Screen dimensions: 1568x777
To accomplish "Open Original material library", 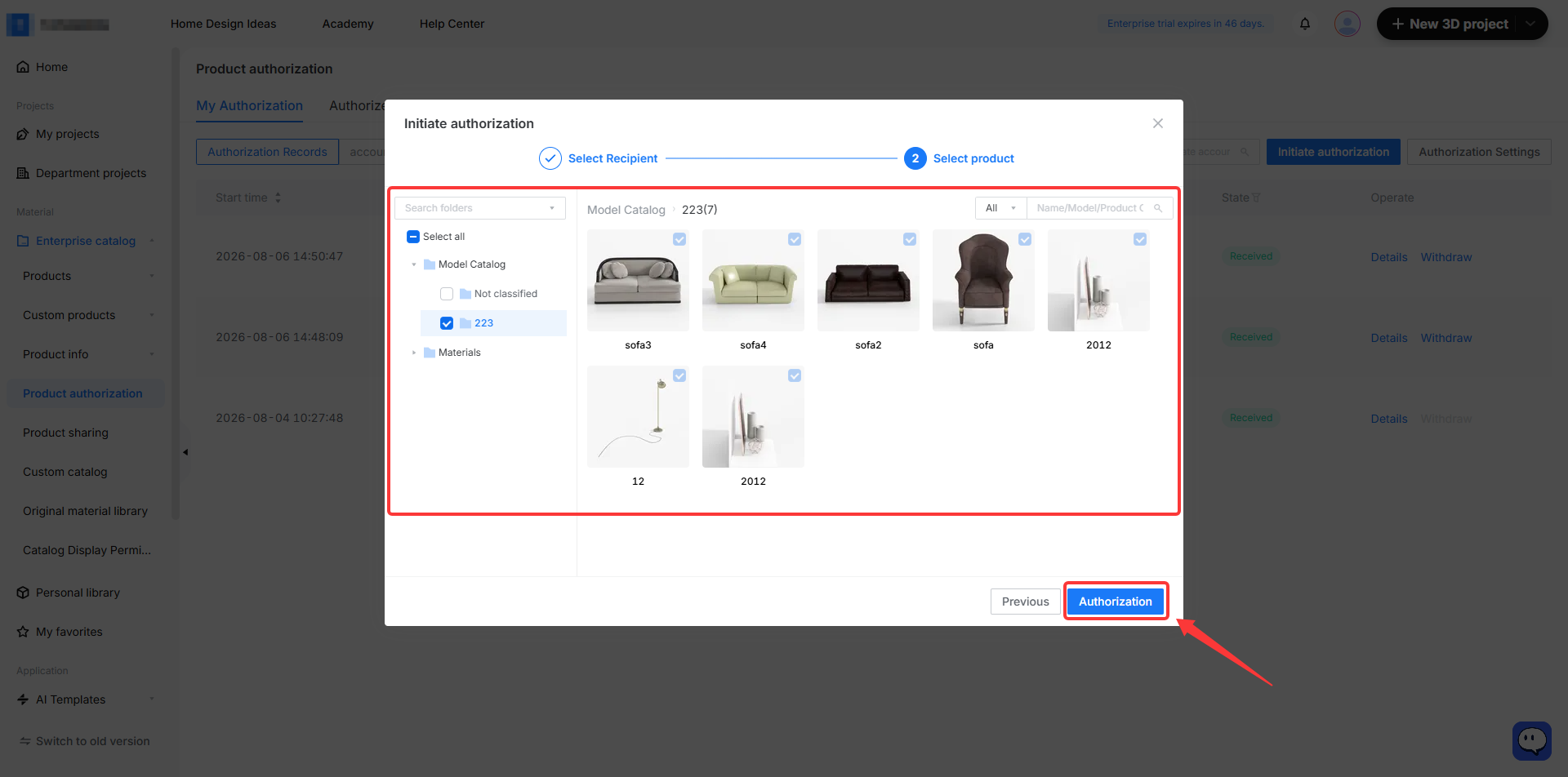I will [x=85, y=511].
